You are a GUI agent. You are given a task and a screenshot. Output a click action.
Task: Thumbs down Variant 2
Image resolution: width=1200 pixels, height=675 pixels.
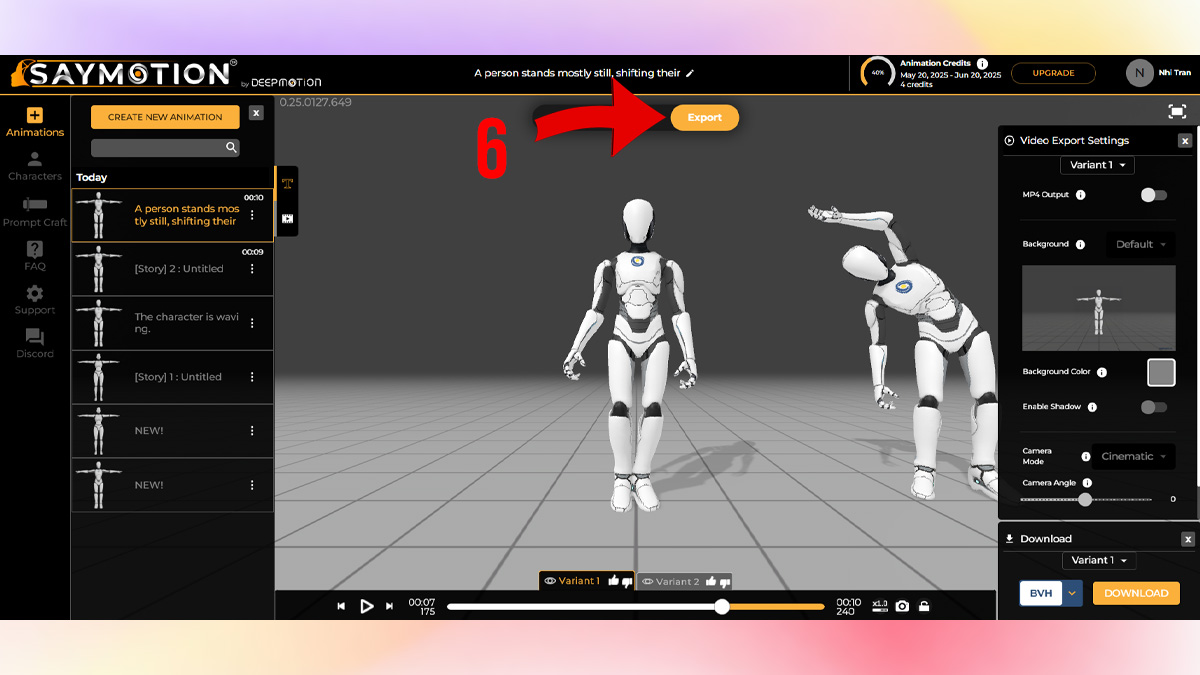coord(726,581)
